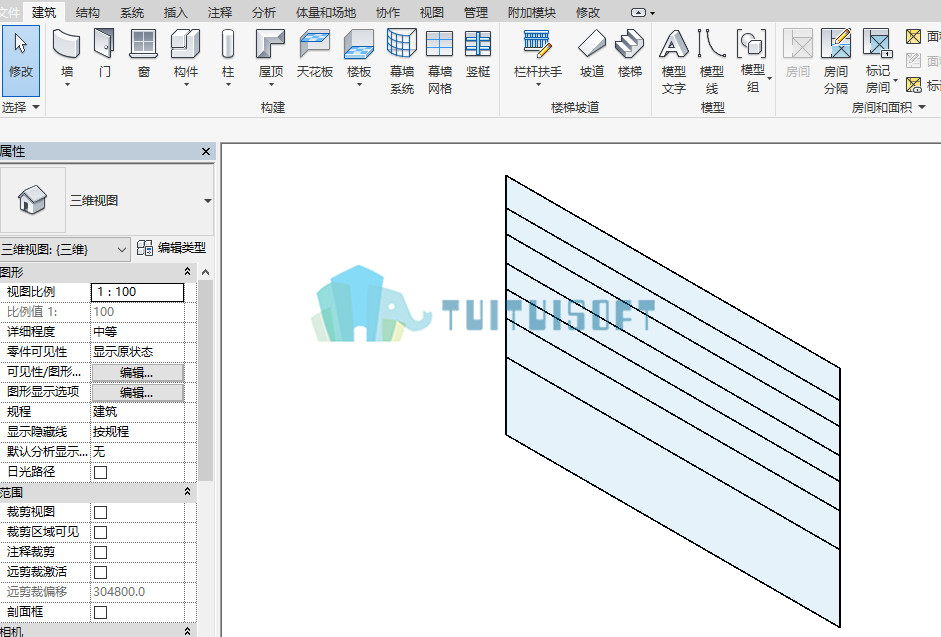Switch to the 结构 ribbon tab

[x=88, y=12]
